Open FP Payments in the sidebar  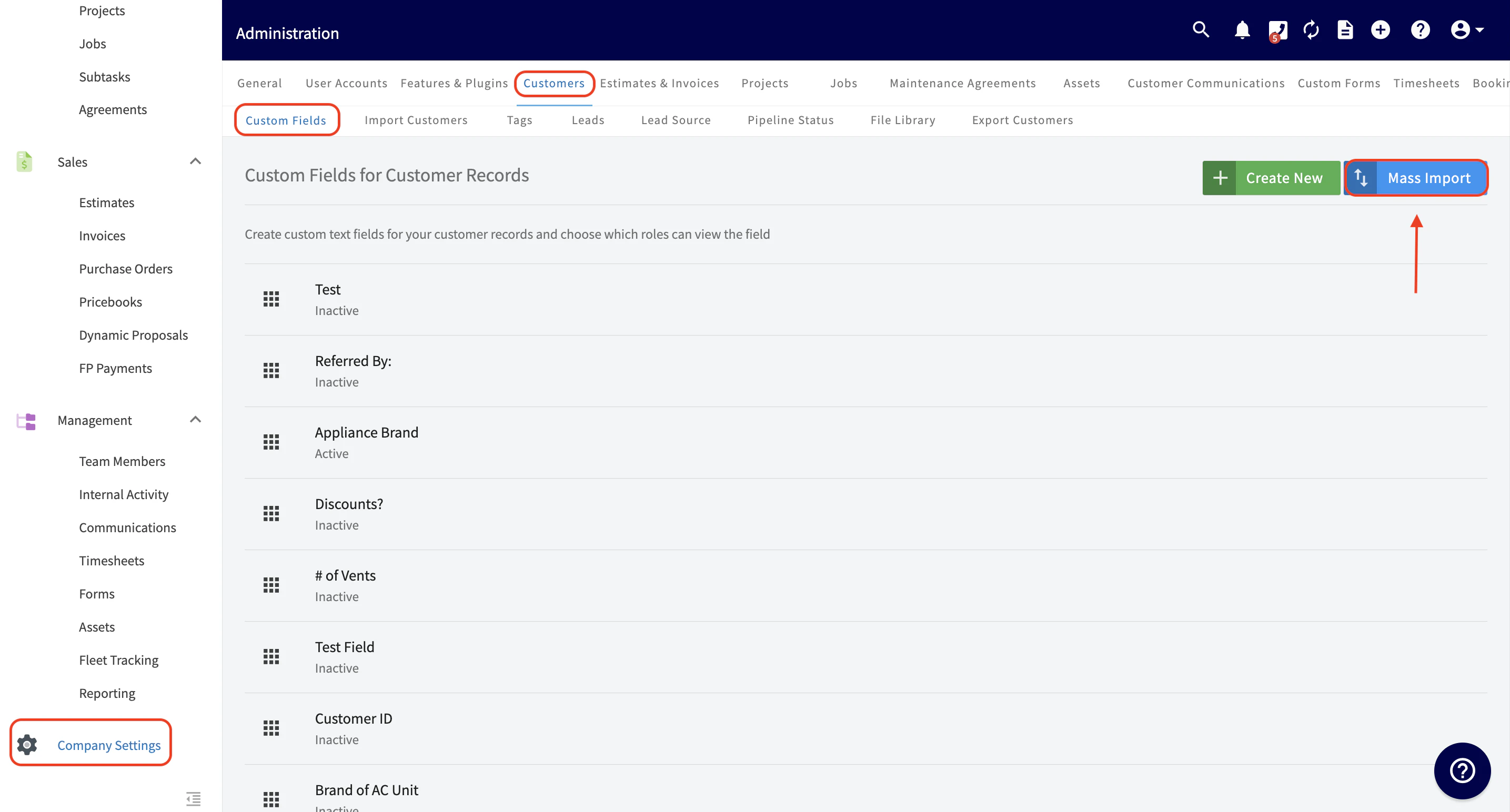point(115,368)
